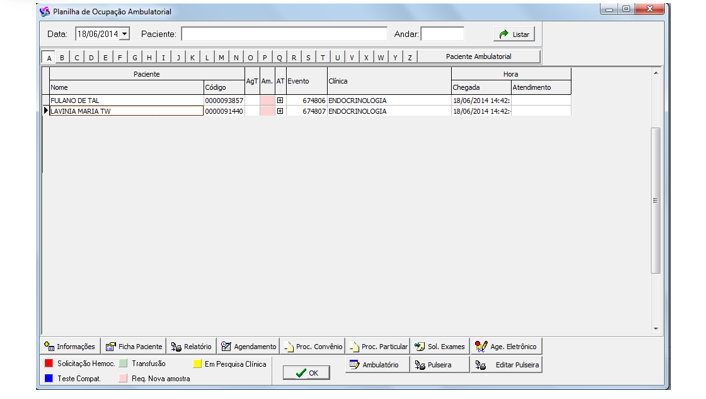Click yellow Em Pesquisa Clínica swatch
This screenshot has width=706, height=399.
[197, 363]
